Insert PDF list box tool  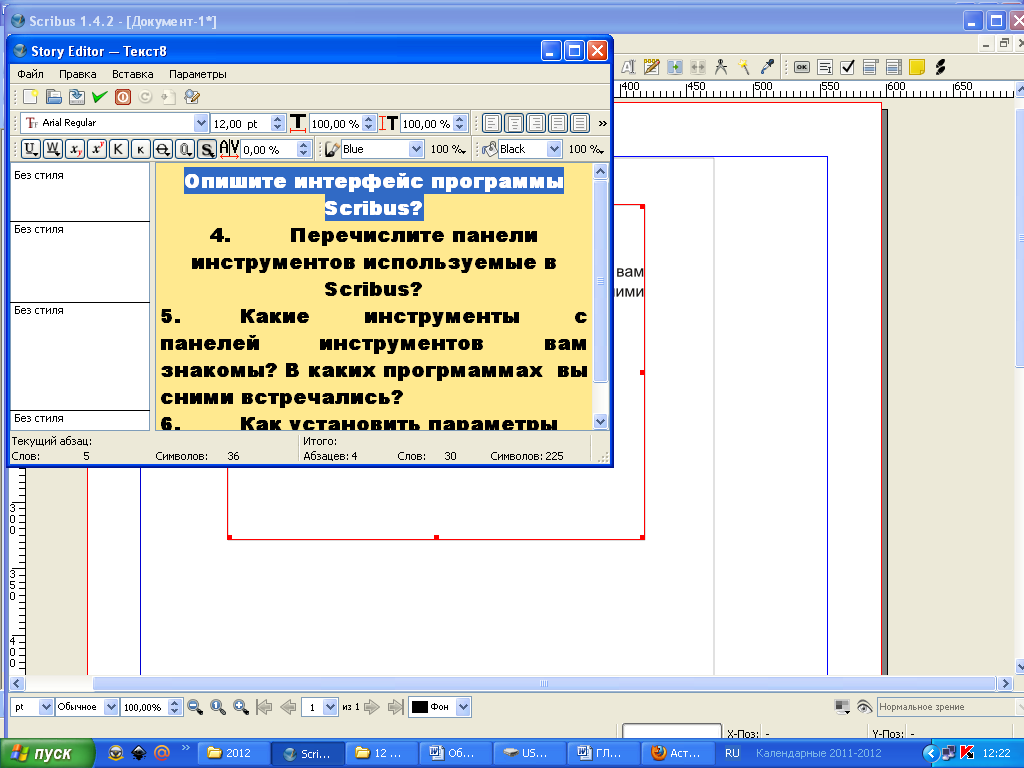click(893, 67)
